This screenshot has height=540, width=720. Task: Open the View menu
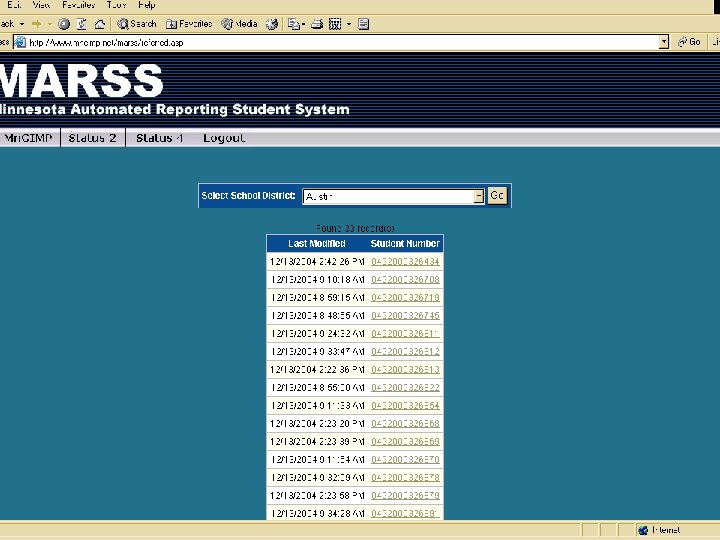coord(41,5)
